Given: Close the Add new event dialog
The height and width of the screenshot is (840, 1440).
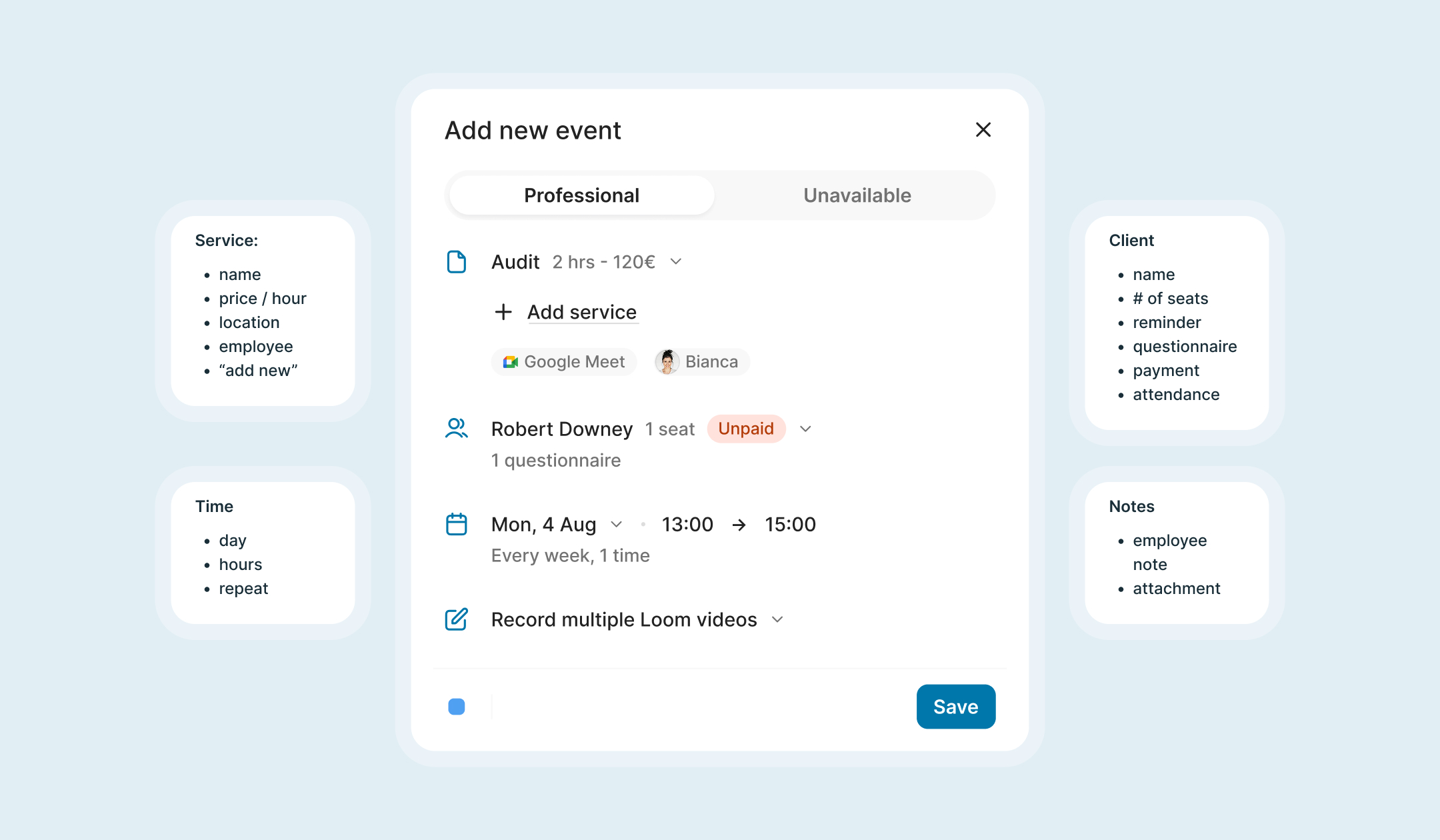Looking at the screenshot, I should tap(983, 129).
